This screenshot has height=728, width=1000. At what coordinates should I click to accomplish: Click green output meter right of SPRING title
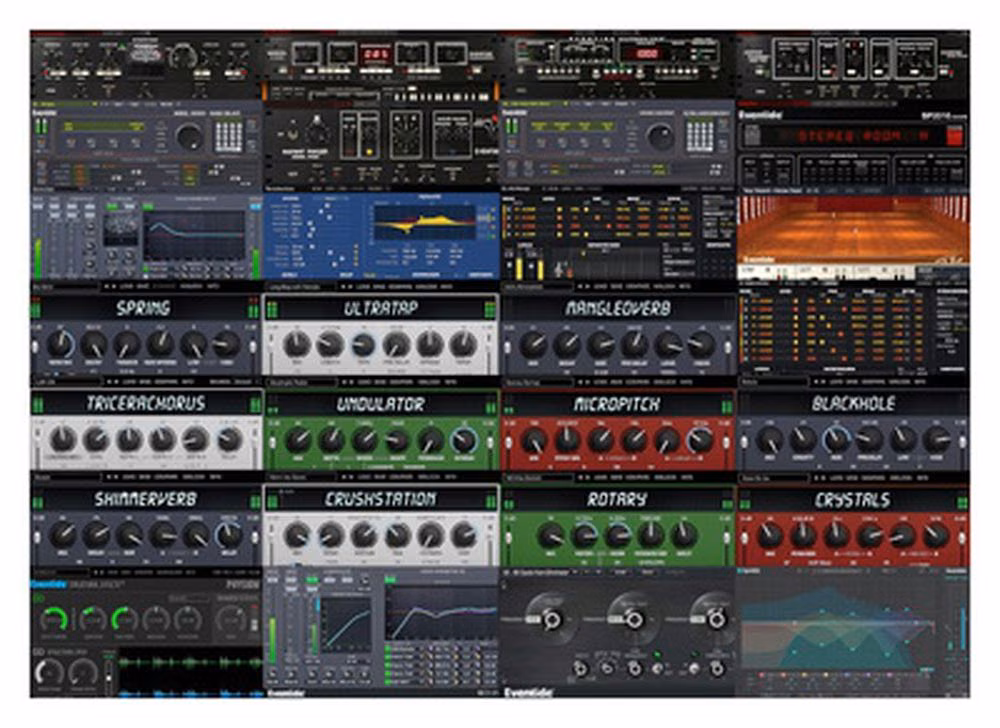click(x=254, y=309)
